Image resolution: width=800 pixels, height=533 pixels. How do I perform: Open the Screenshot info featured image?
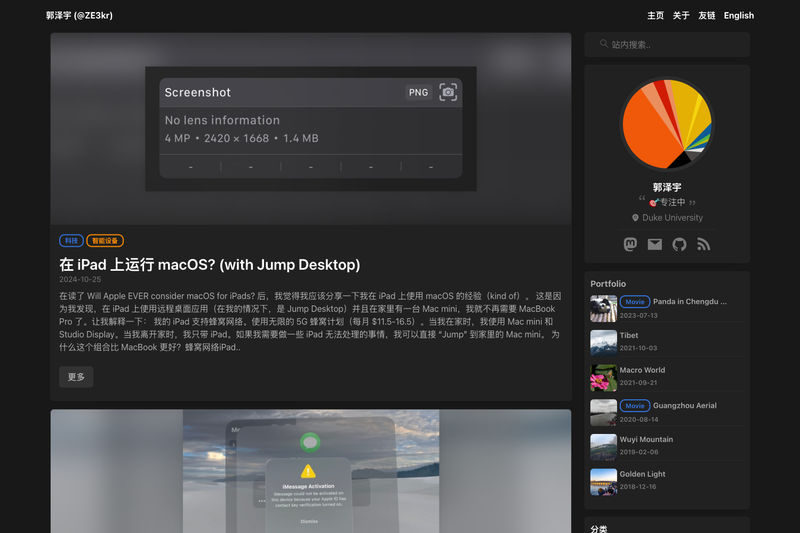[311, 129]
